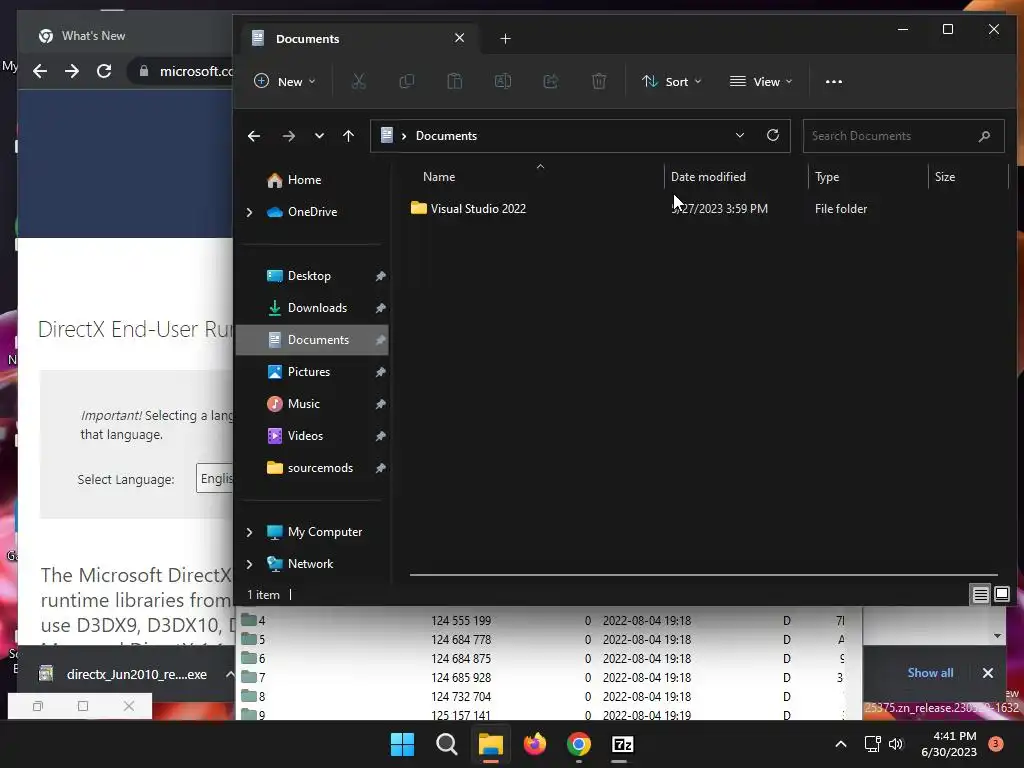Click Chrome's forward arrow button

[x=72, y=71]
